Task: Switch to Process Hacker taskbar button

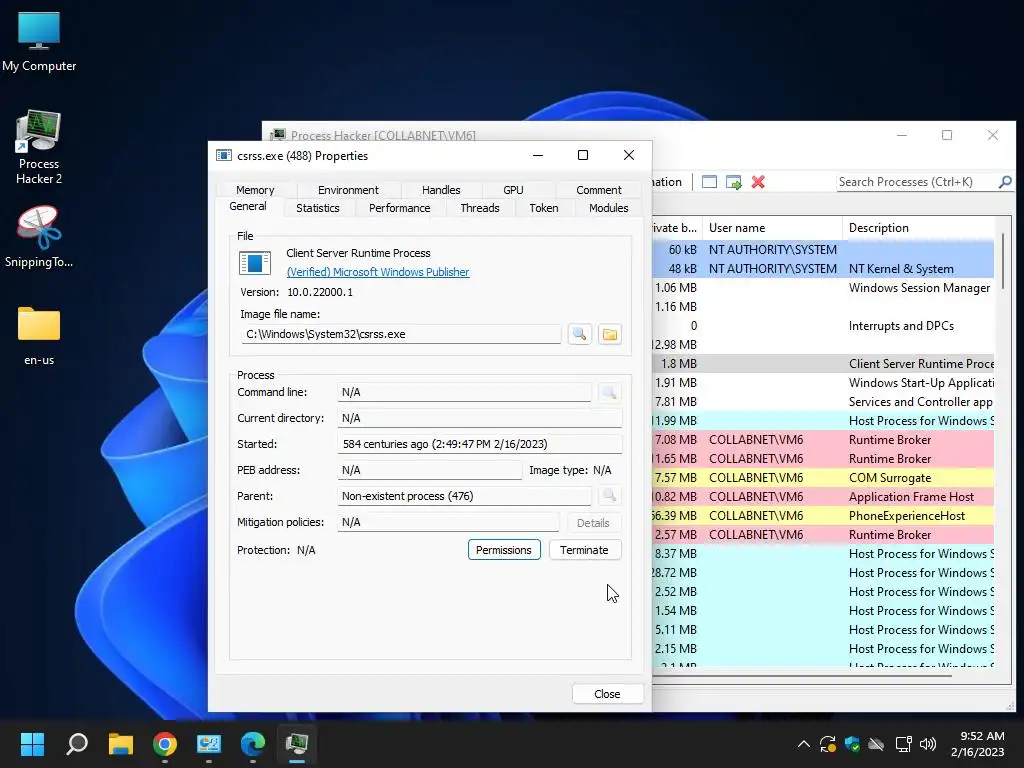Action: [296, 744]
